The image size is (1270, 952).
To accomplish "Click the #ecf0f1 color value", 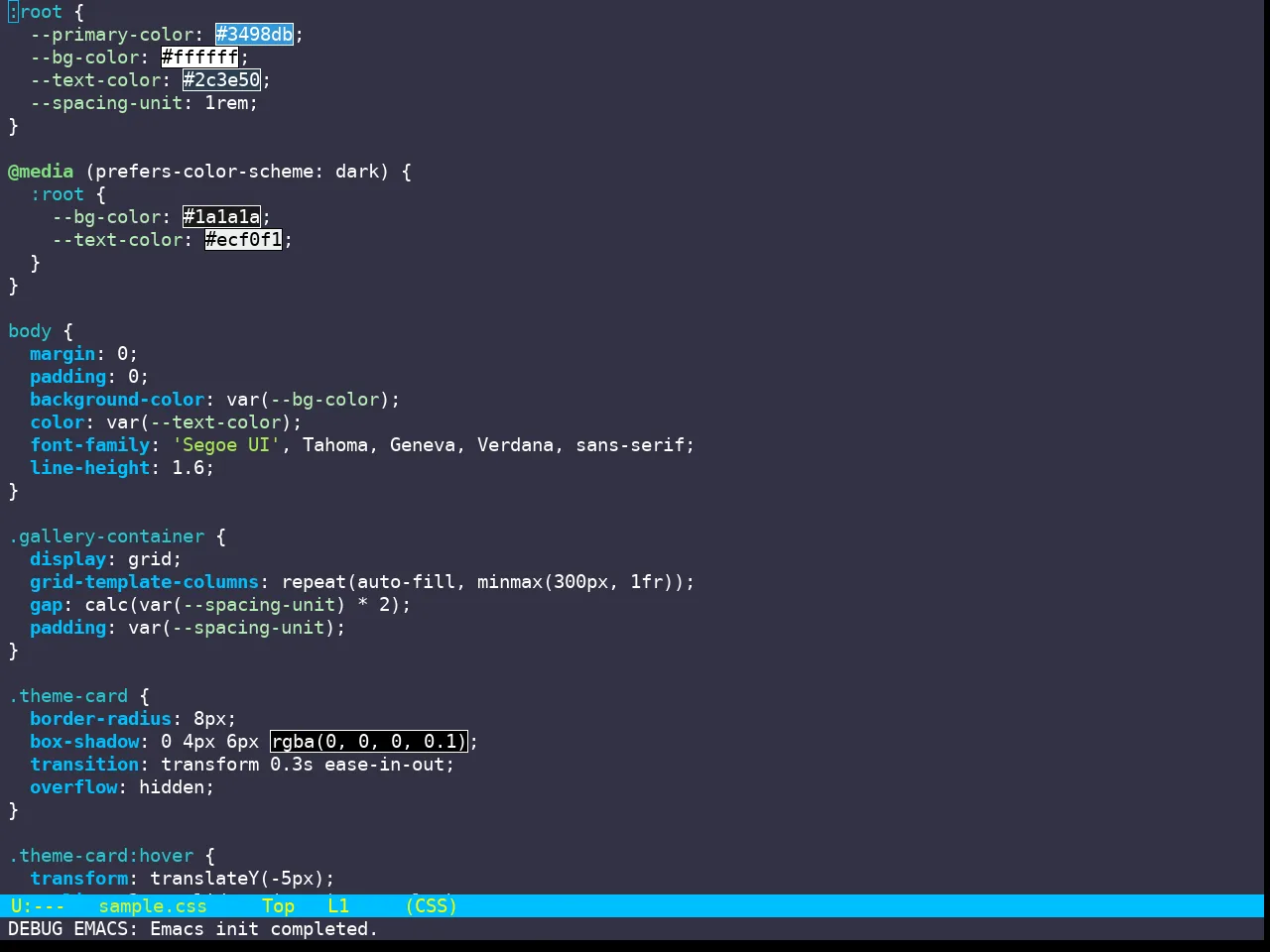I will [244, 240].
